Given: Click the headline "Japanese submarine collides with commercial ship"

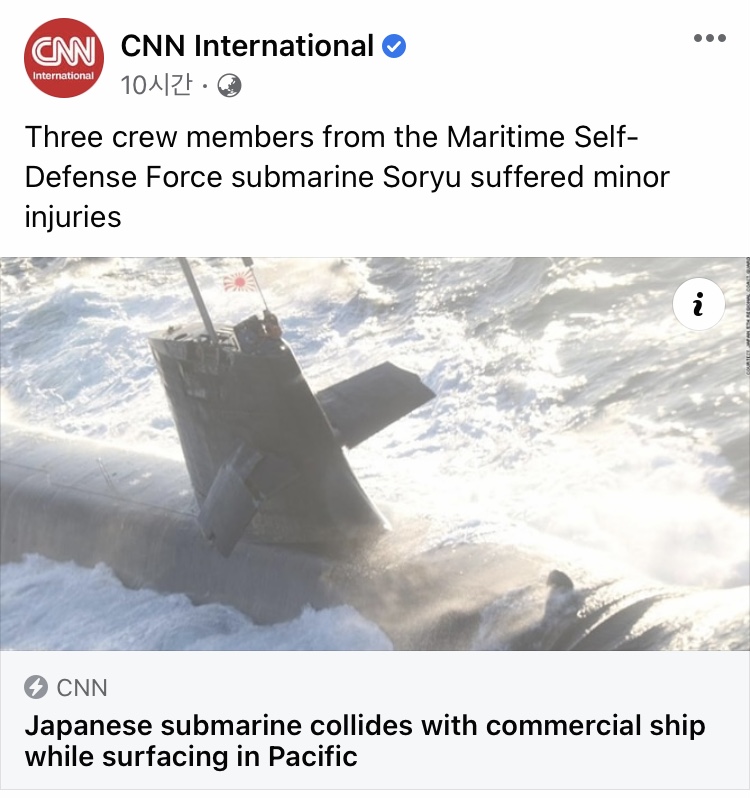Looking at the screenshot, I should tap(365, 725).
